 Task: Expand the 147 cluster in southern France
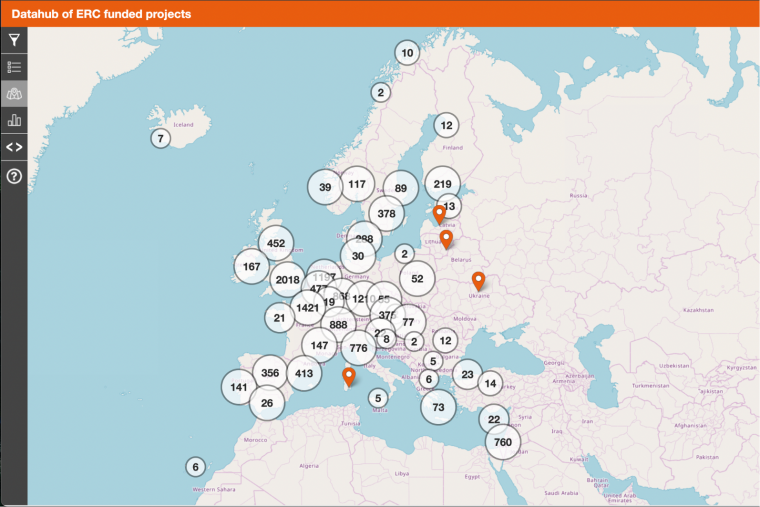pos(319,346)
